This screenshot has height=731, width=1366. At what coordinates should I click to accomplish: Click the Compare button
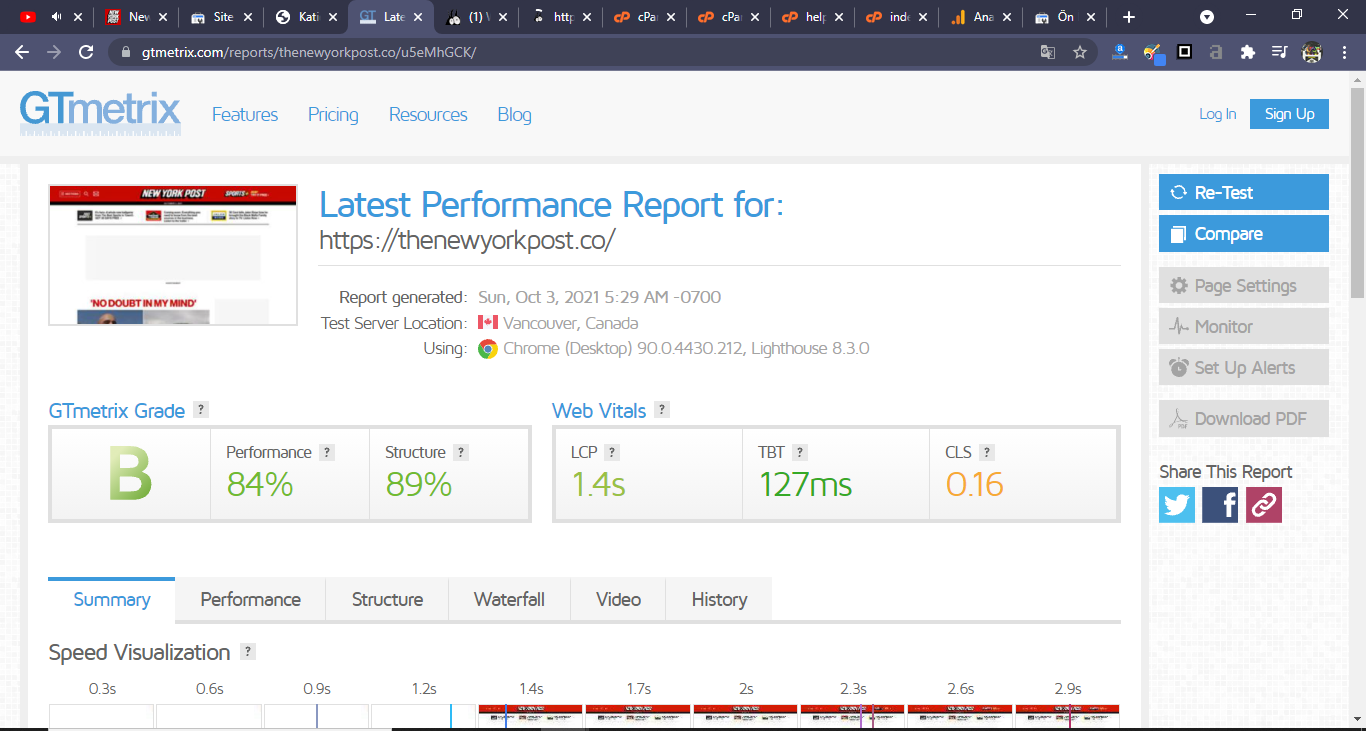pyautogui.click(x=1244, y=234)
